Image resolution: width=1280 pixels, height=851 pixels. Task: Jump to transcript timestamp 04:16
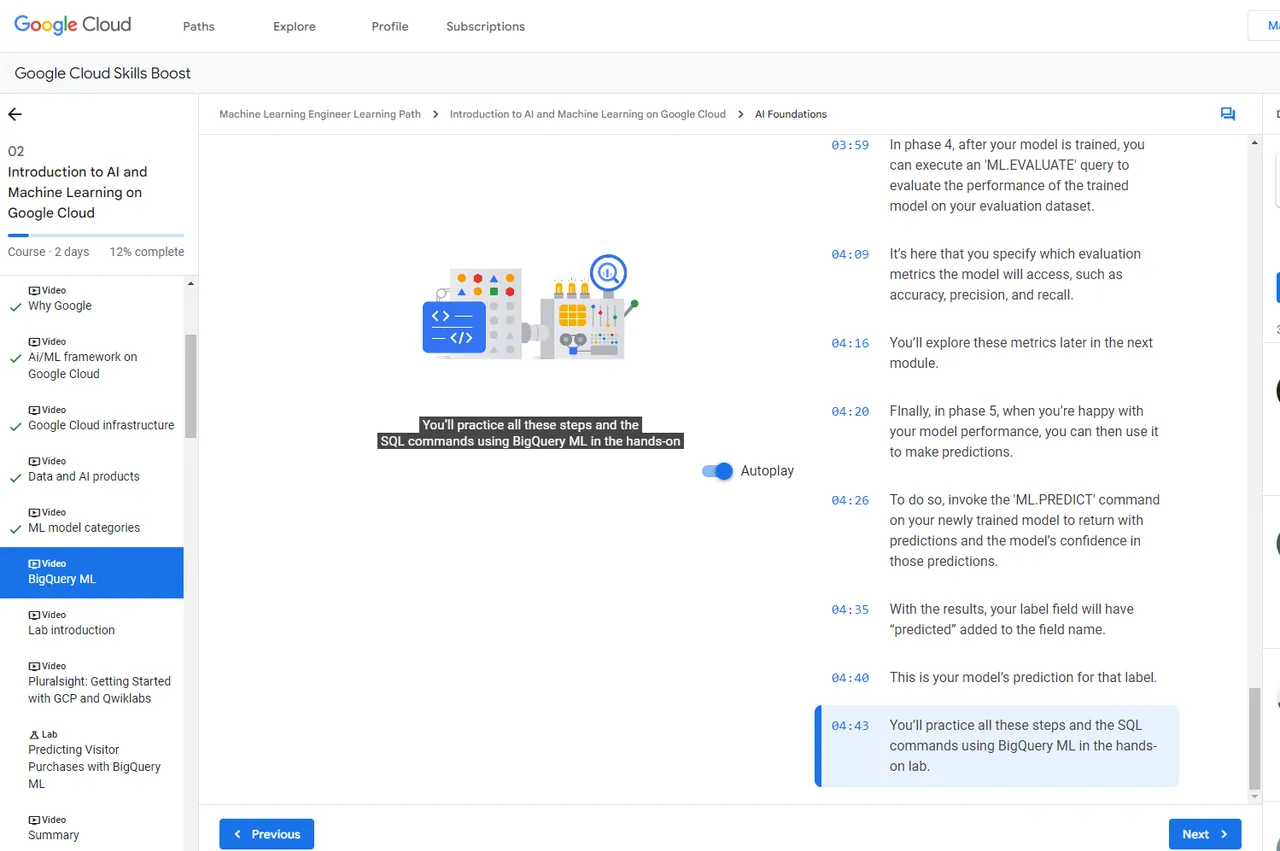(x=850, y=343)
